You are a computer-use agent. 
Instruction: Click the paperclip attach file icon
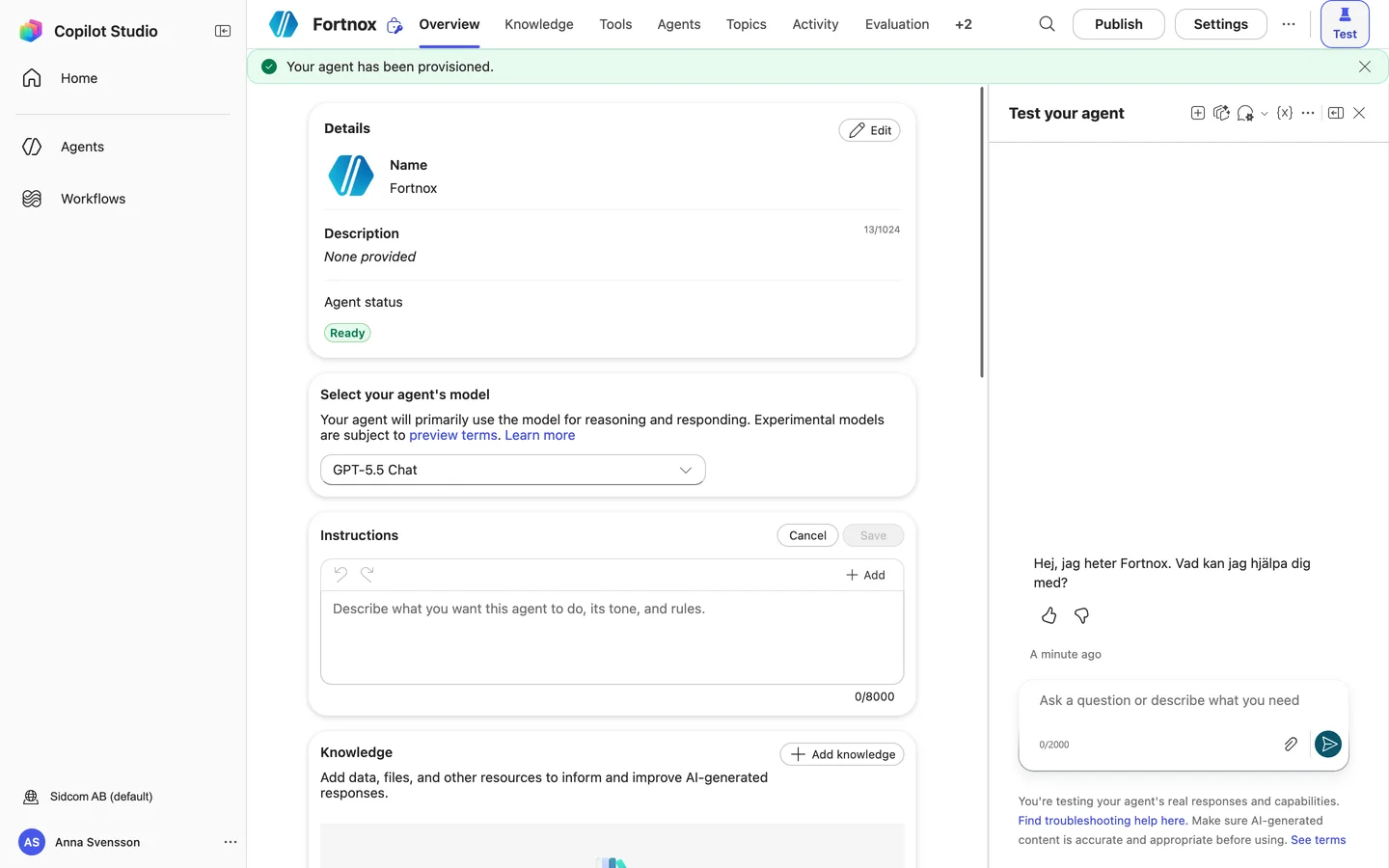coord(1291,744)
